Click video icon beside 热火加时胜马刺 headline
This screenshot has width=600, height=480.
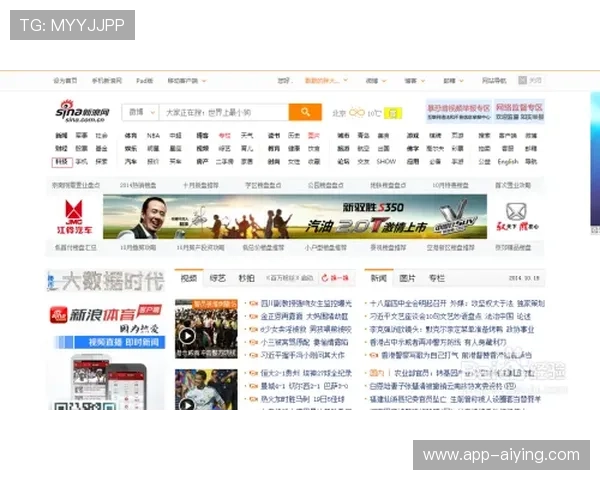[x=253, y=399]
